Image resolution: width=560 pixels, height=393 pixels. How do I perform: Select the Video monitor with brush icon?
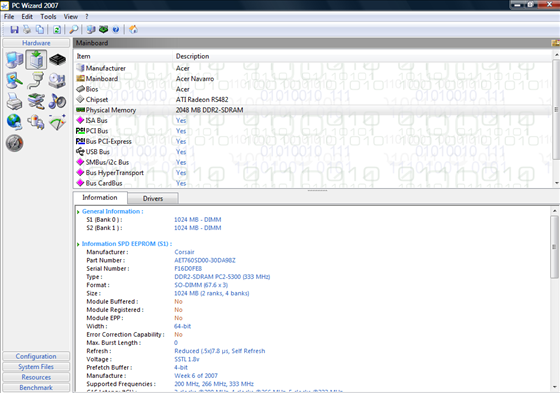click(x=15, y=81)
